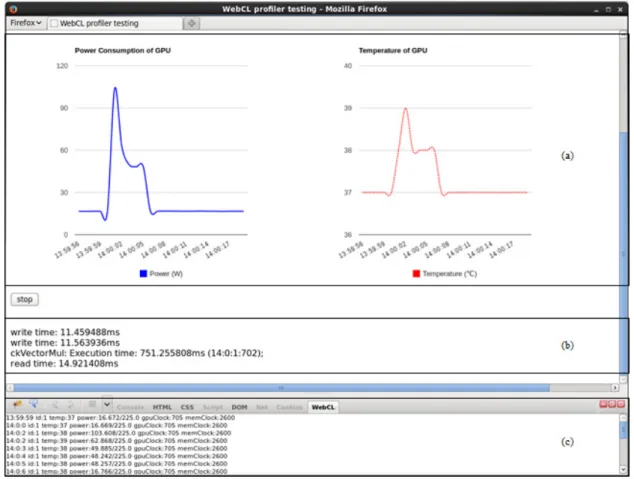Image resolution: width=634 pixels, height=479 pixels.
Task: Click the vertical page scrollbar thumb
Action: 623,253
